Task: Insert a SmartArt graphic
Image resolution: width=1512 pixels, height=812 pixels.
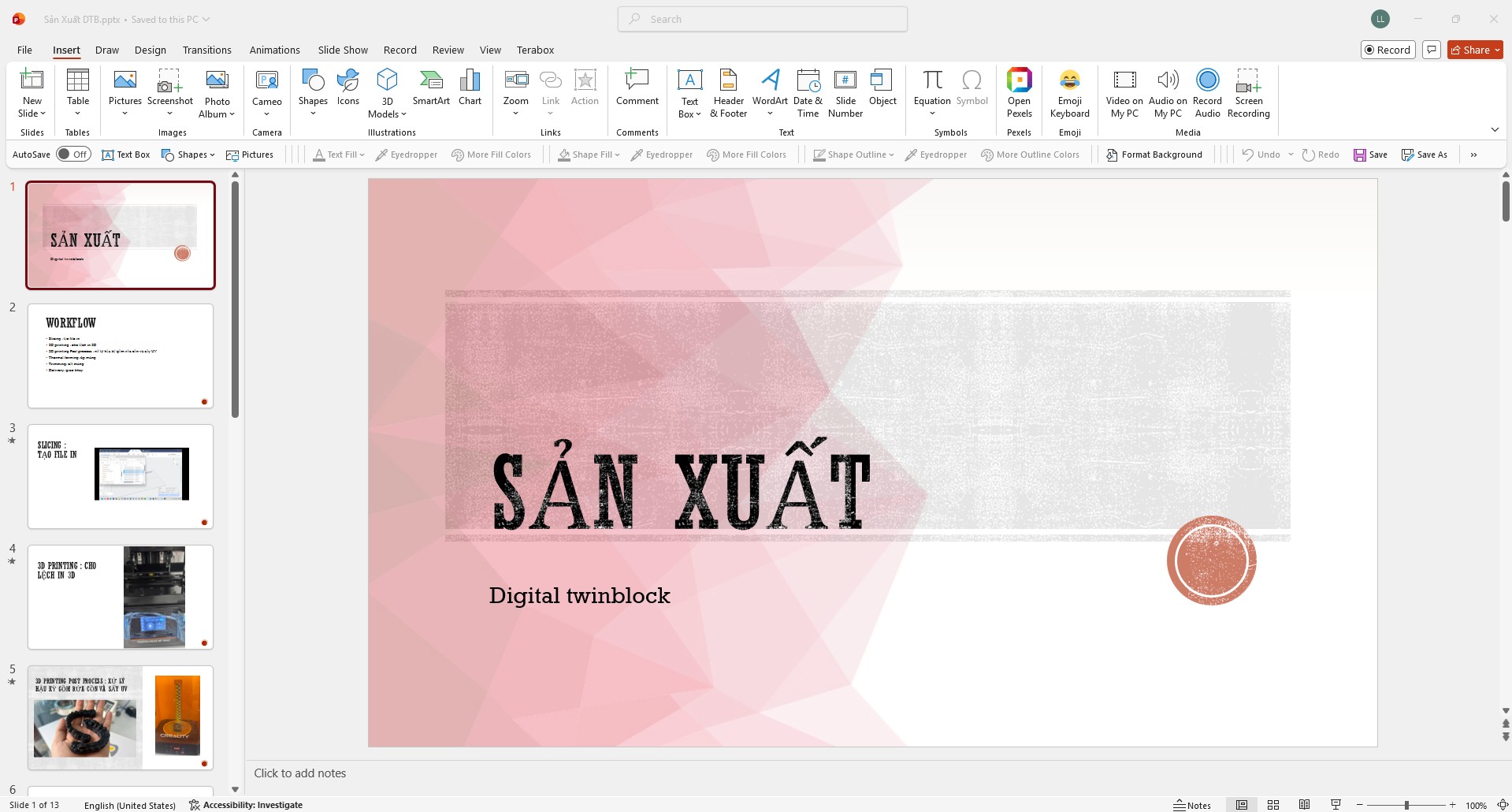Action: pyautogui.click(x=431, y=87)
